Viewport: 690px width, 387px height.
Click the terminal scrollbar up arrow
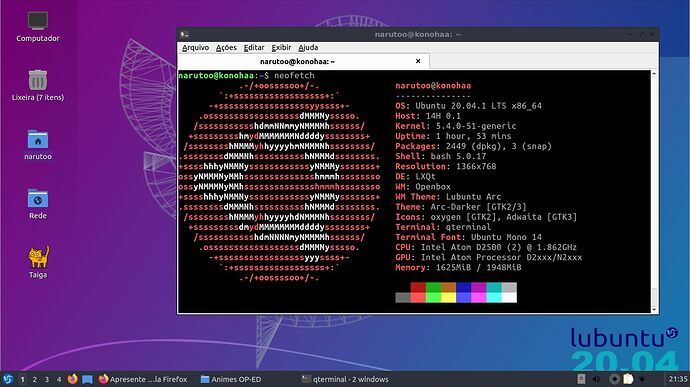(x=654, y=74)
